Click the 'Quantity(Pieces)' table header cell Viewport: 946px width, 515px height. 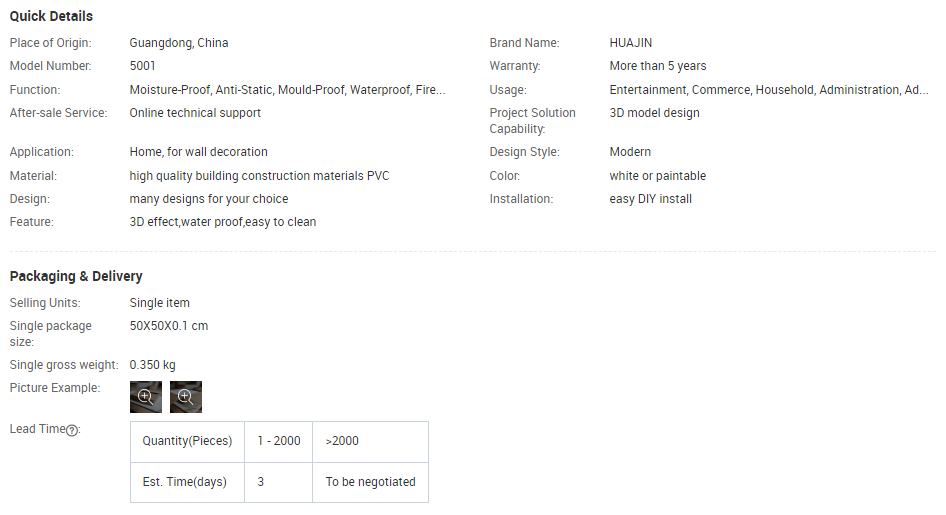187,441
